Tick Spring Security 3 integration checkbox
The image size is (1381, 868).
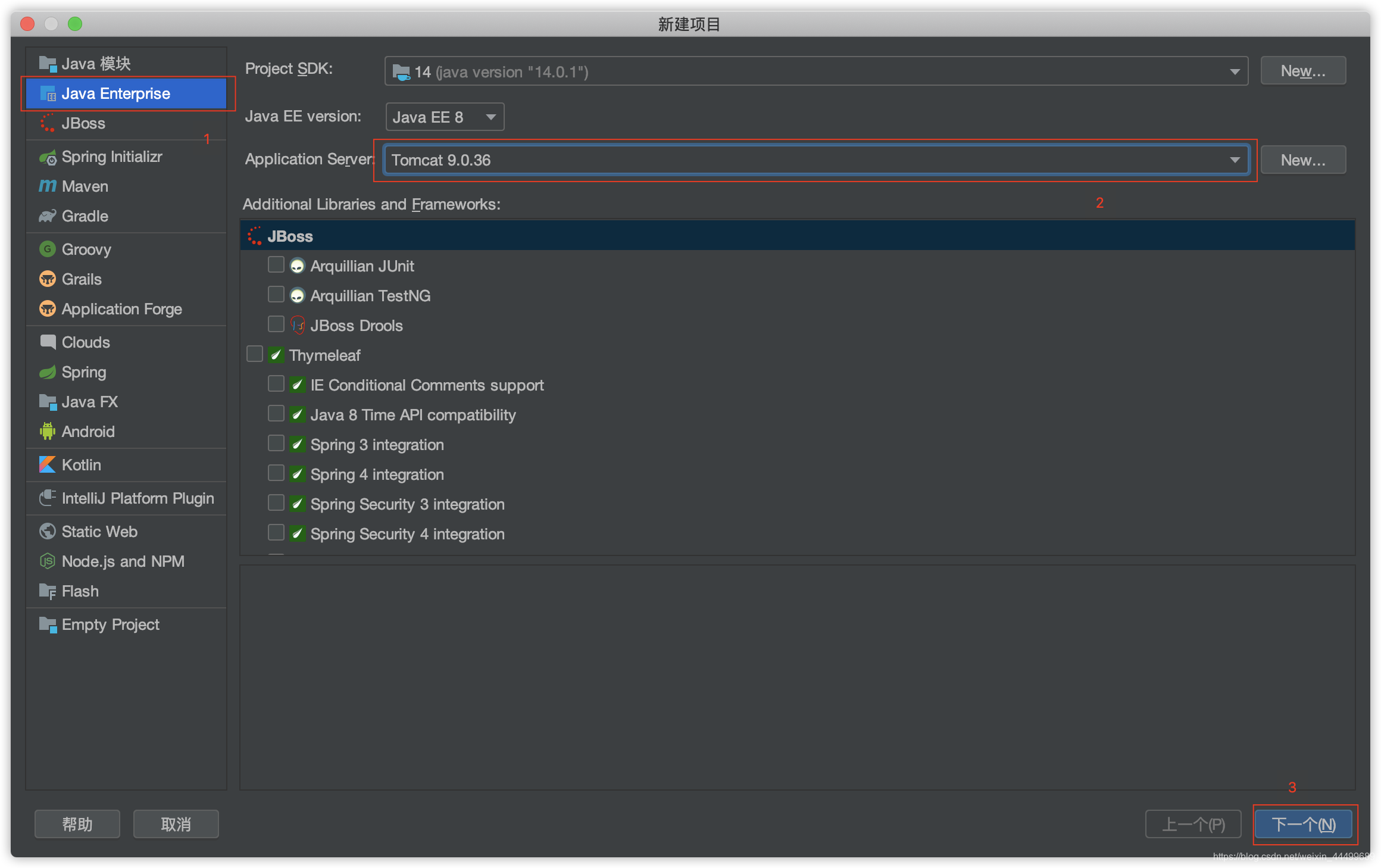coord(276,503)
